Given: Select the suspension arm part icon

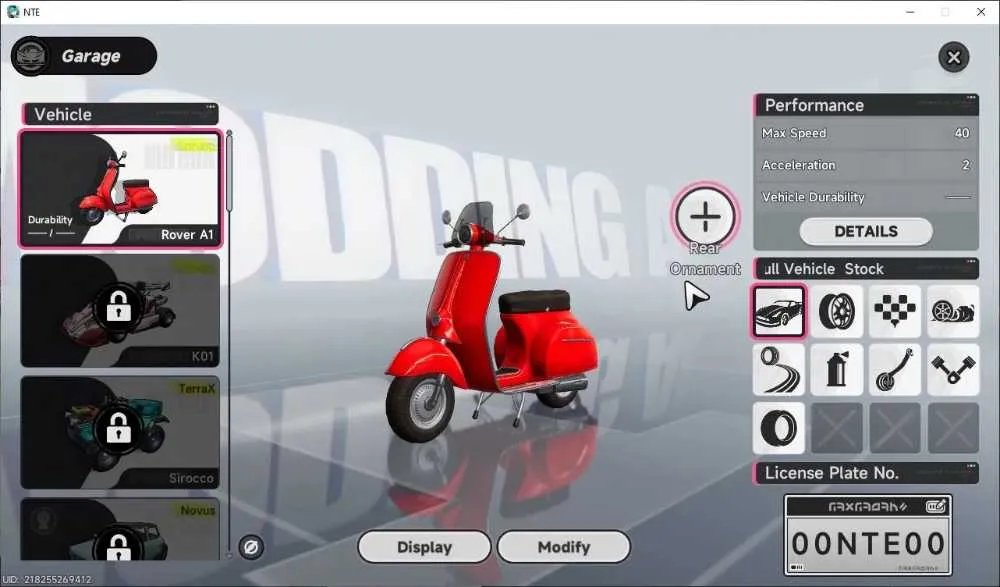Looking at the screenshot, I should pyautogui.click(x=894, y=370).
